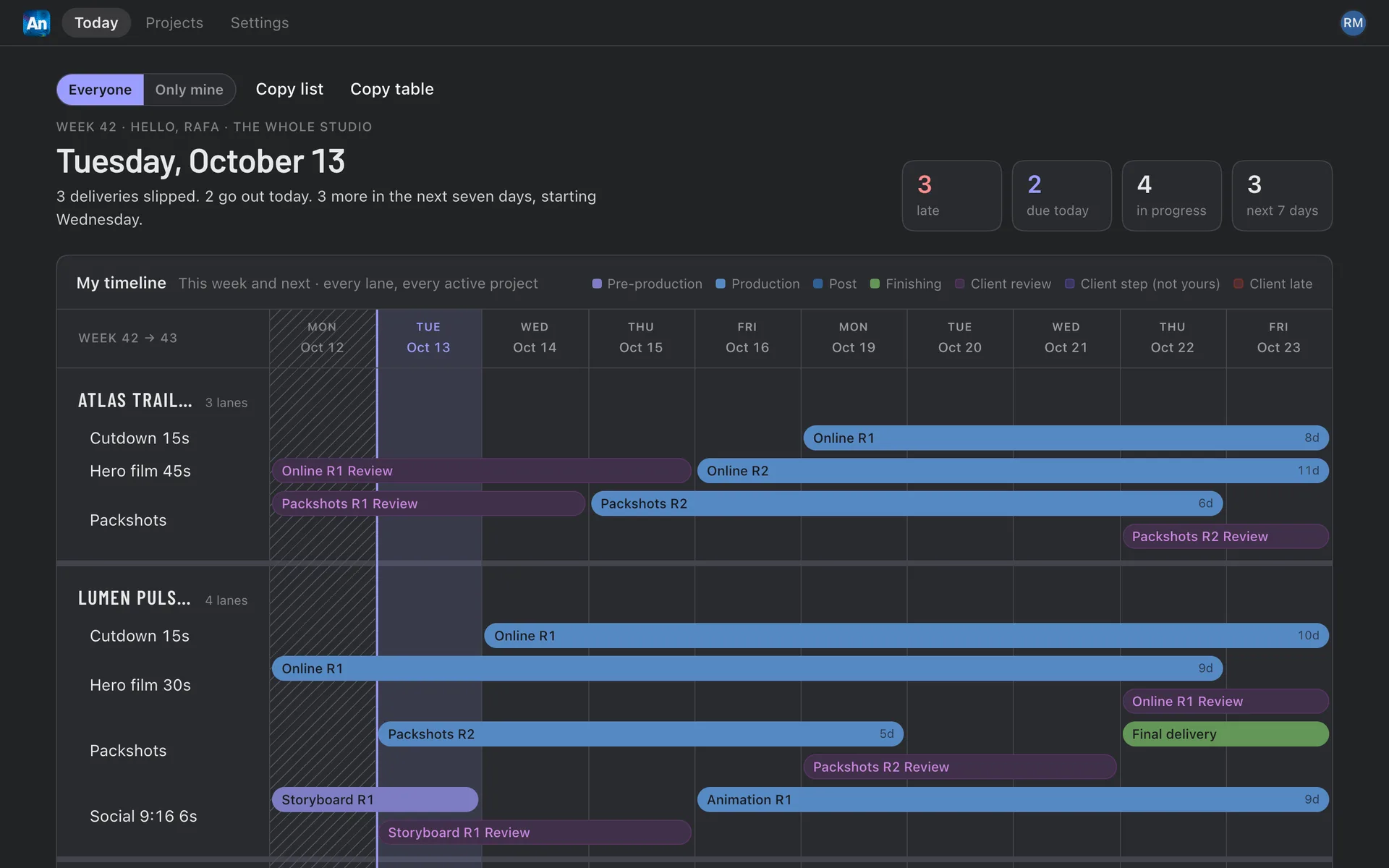Go to the Settings tab
The image size is (1389, 868).
(260, 23)
